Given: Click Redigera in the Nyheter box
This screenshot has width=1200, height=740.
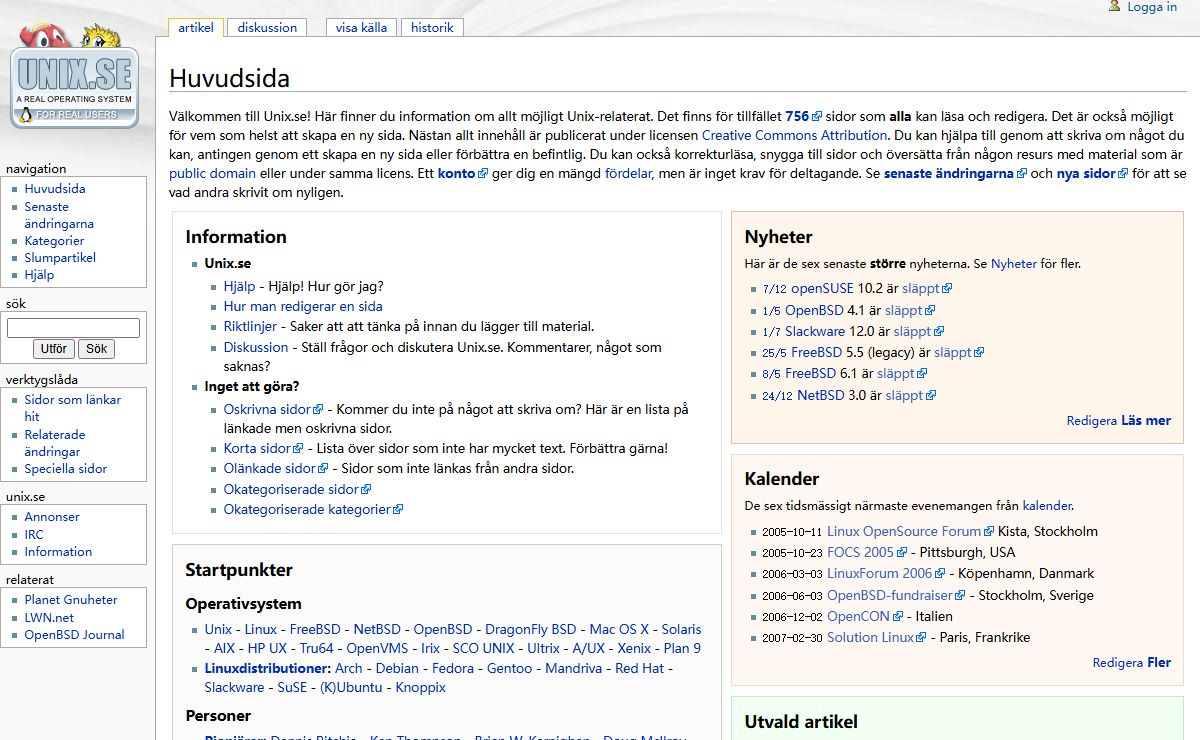Looking at the screenshot, I should 1092,420.
